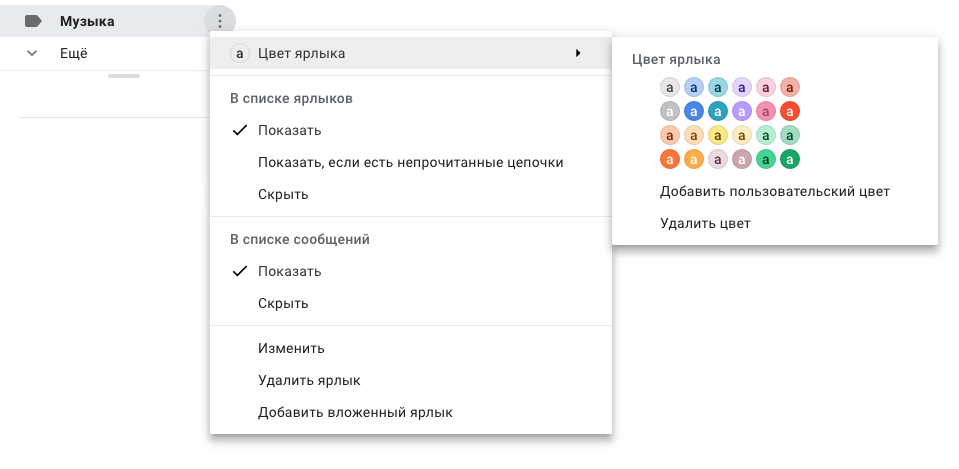Click the submenu arrow on Цвет ярлыка
This screenshot has height=469, width=959.
click(578, 54)
